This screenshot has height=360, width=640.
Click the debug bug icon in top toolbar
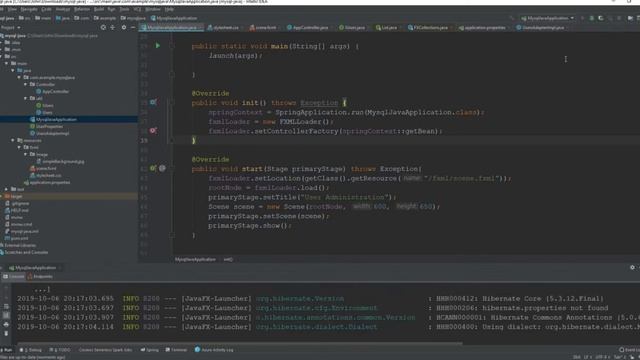591,18
